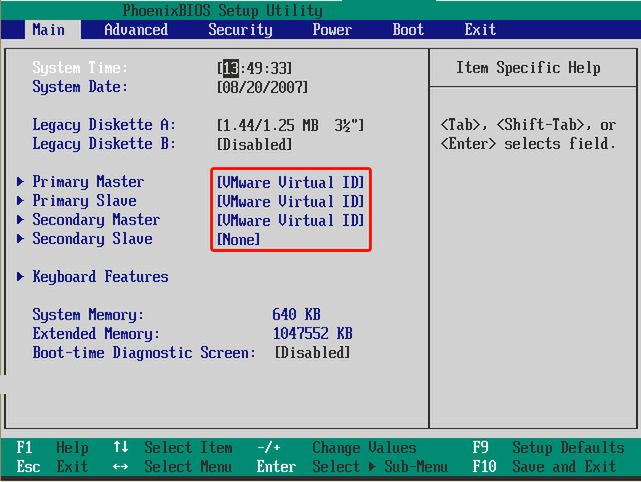The width and height of the screenshot is (641, 482).
Task: Click the Extended Memory 1047552 KB value
Action: pyautogui.click(x=312, y=334)
